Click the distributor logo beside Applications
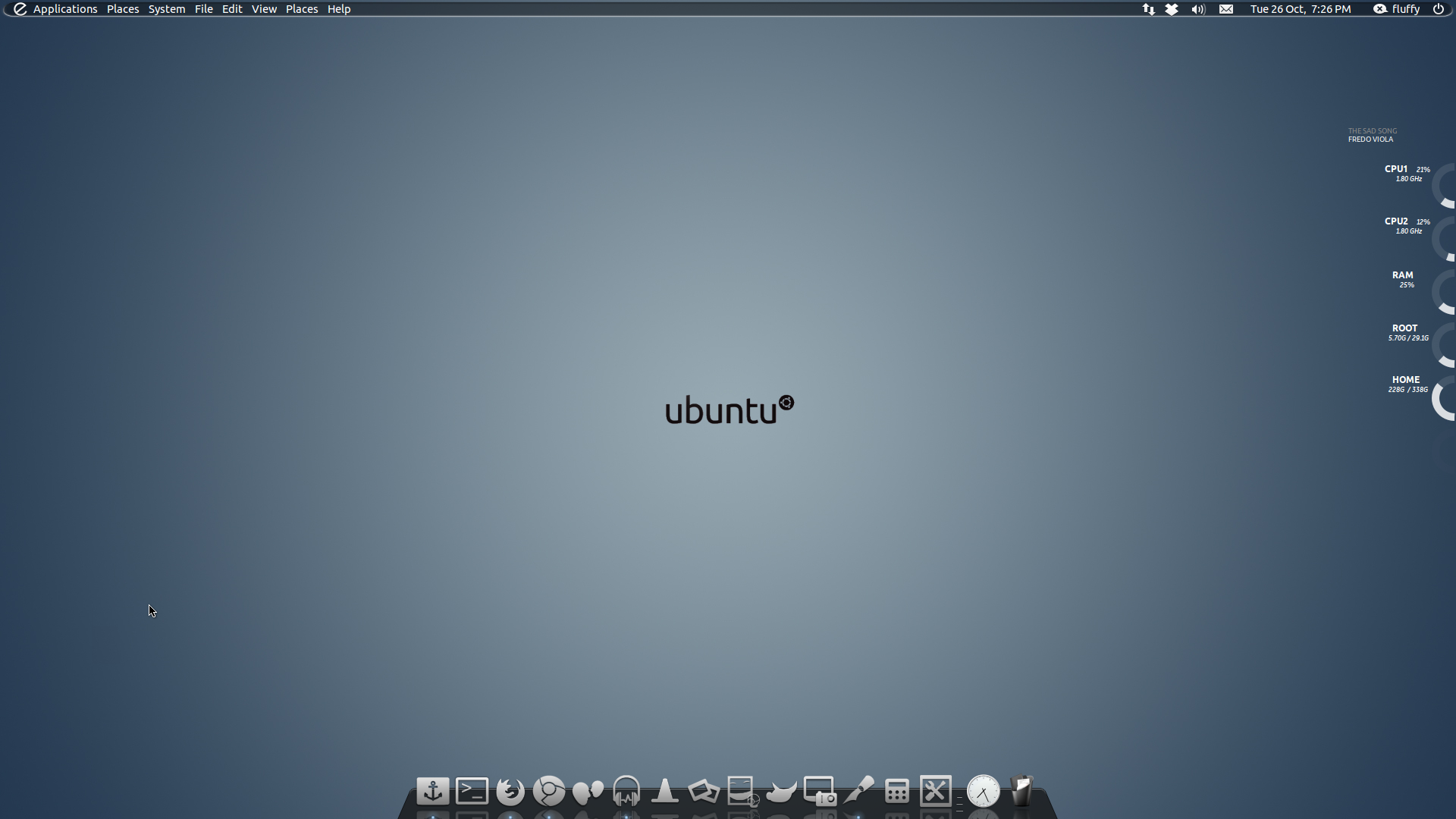Viewport: 1456px width, 819px height. [20, 9]
